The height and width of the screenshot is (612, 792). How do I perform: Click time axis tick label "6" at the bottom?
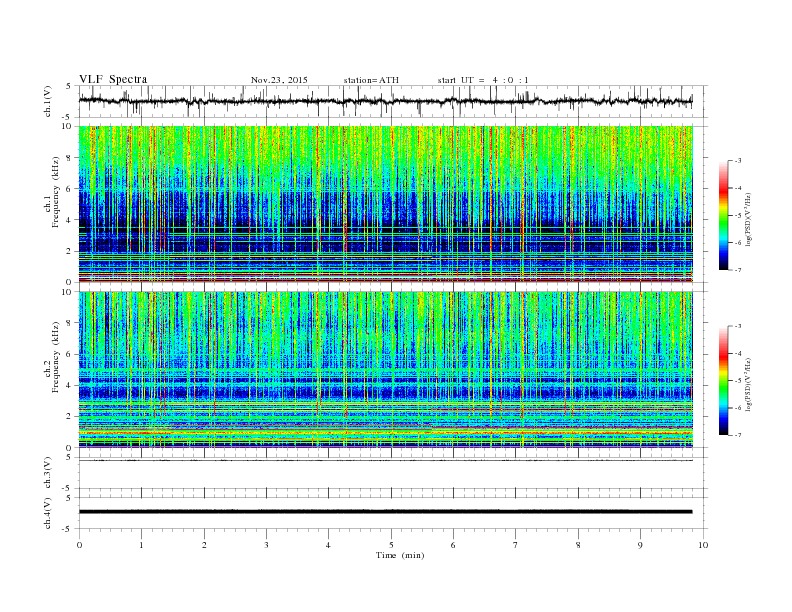(x=453, y=545)
